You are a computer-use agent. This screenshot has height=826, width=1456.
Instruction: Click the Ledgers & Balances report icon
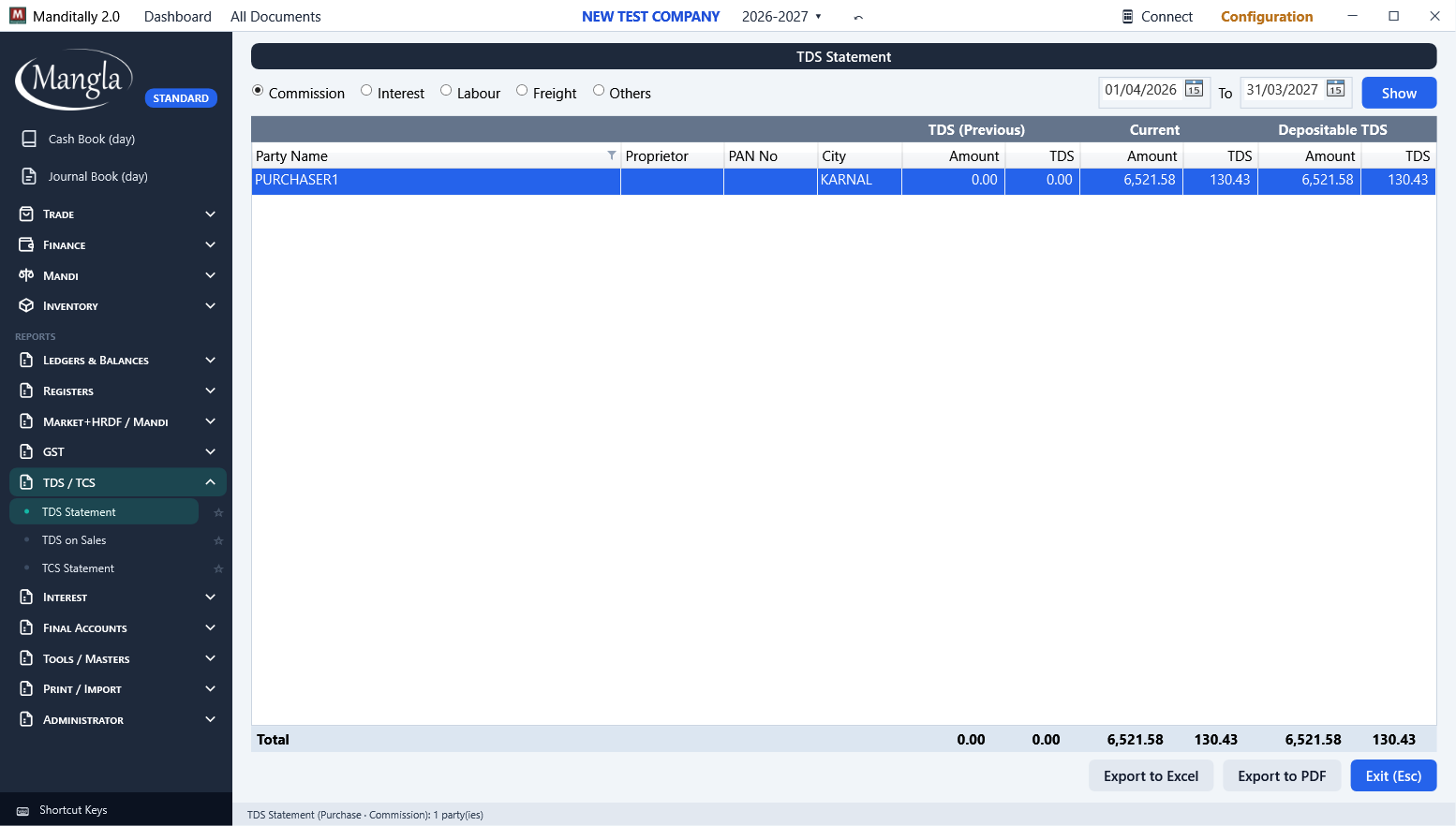26,360
